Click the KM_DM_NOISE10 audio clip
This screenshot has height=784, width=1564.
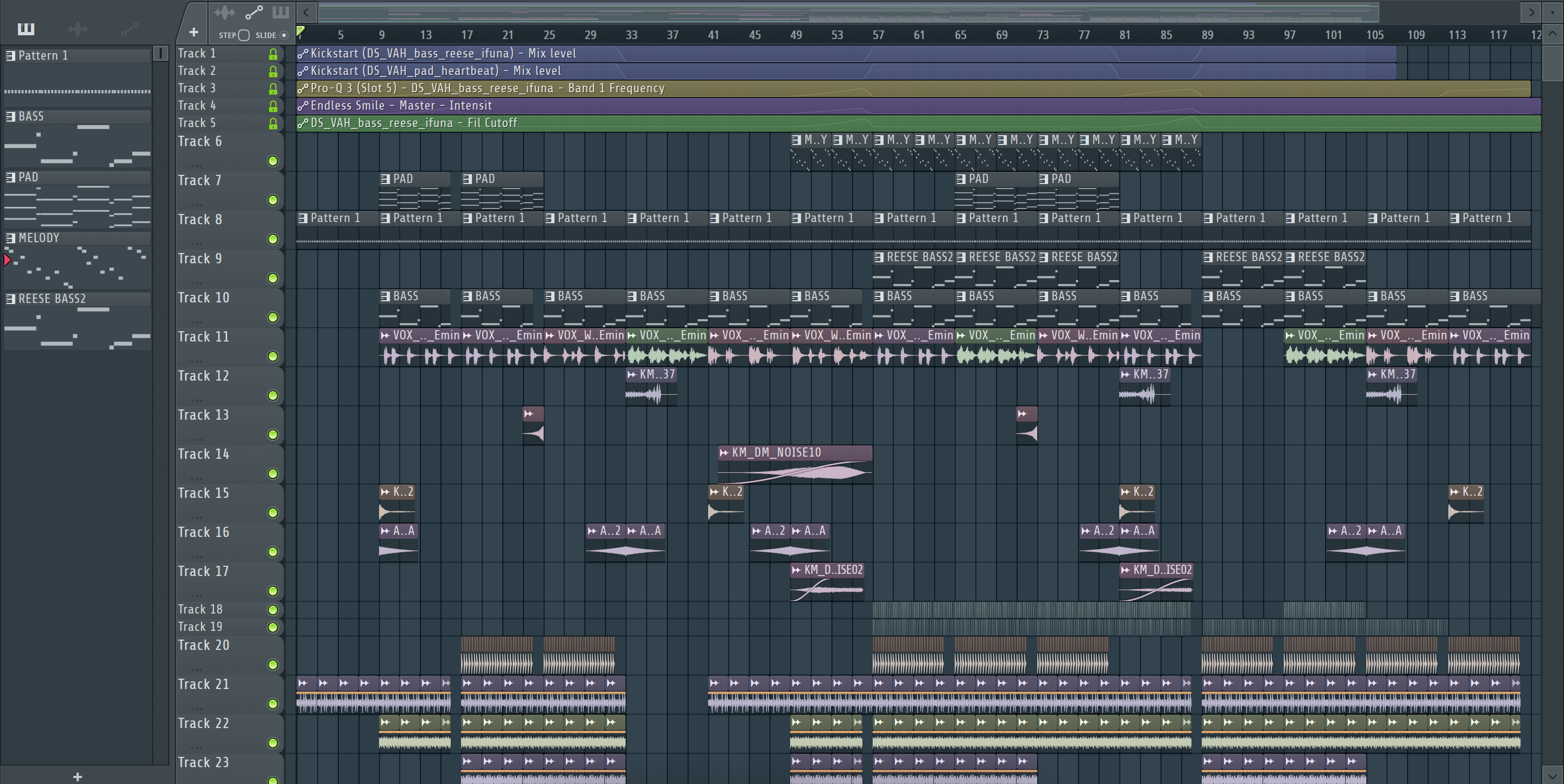coord(796,464)
